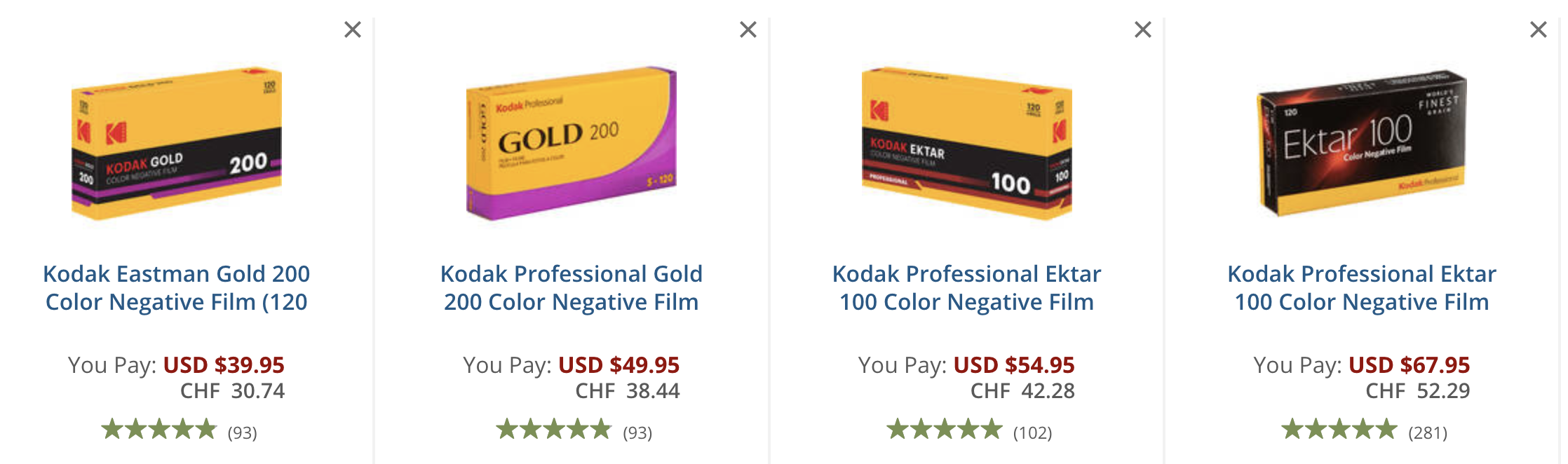Open the (93) reviews for Professional Gold 200
This screenshot has height=464, width=1568.
[x=637, y=432]
